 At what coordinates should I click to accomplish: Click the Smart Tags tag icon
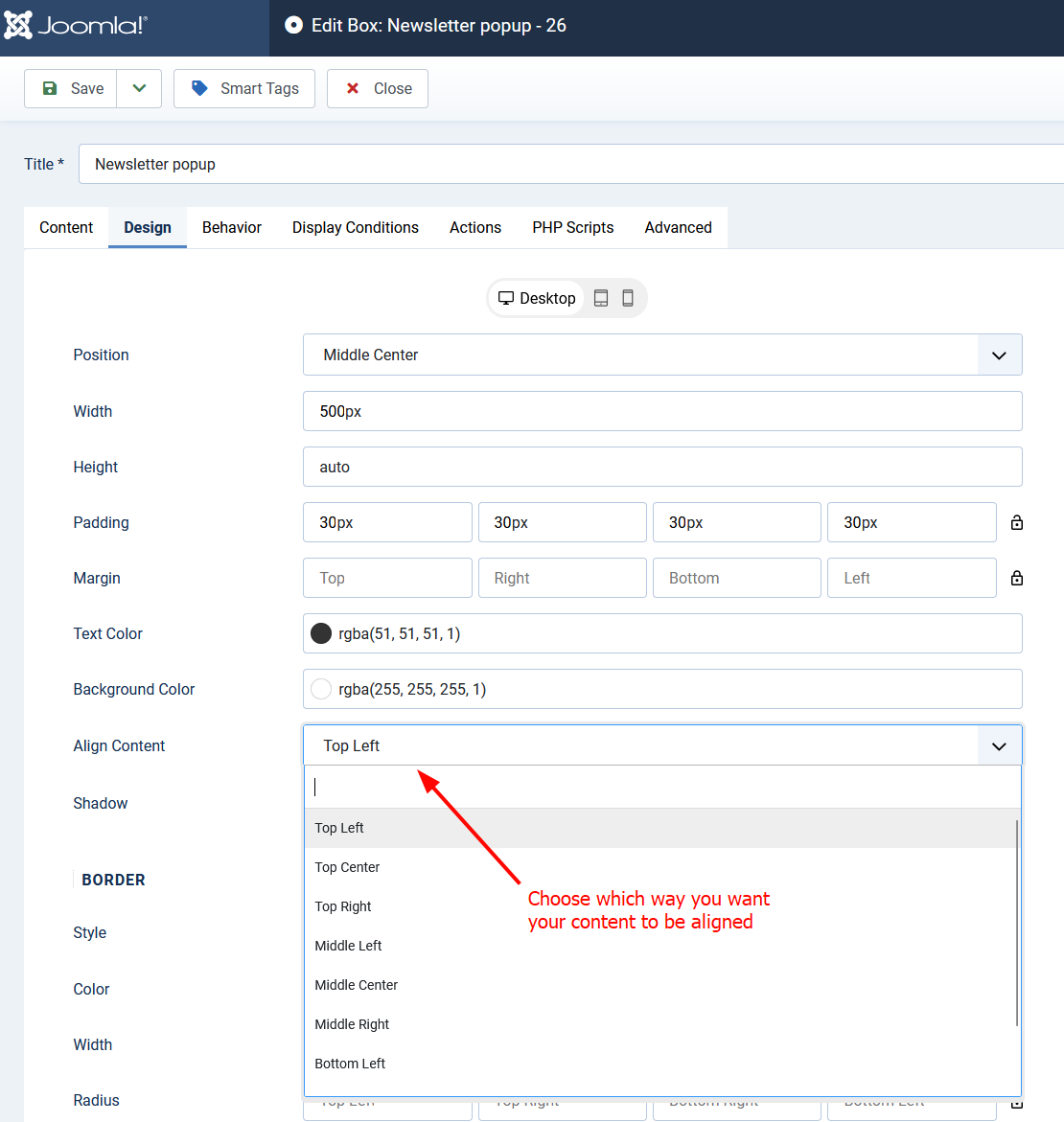point(199,88)
